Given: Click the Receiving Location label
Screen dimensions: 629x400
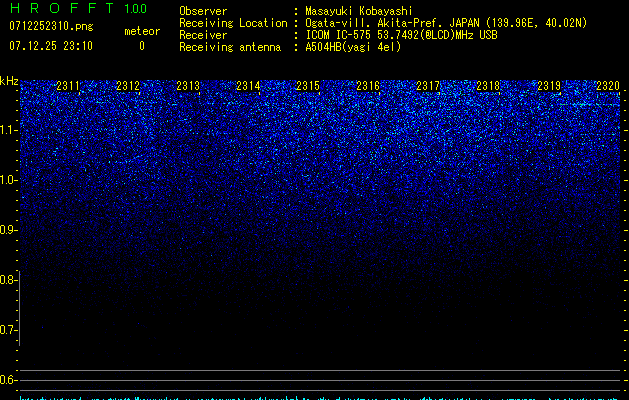Looking at the screenshot, I should click(233, 23).
